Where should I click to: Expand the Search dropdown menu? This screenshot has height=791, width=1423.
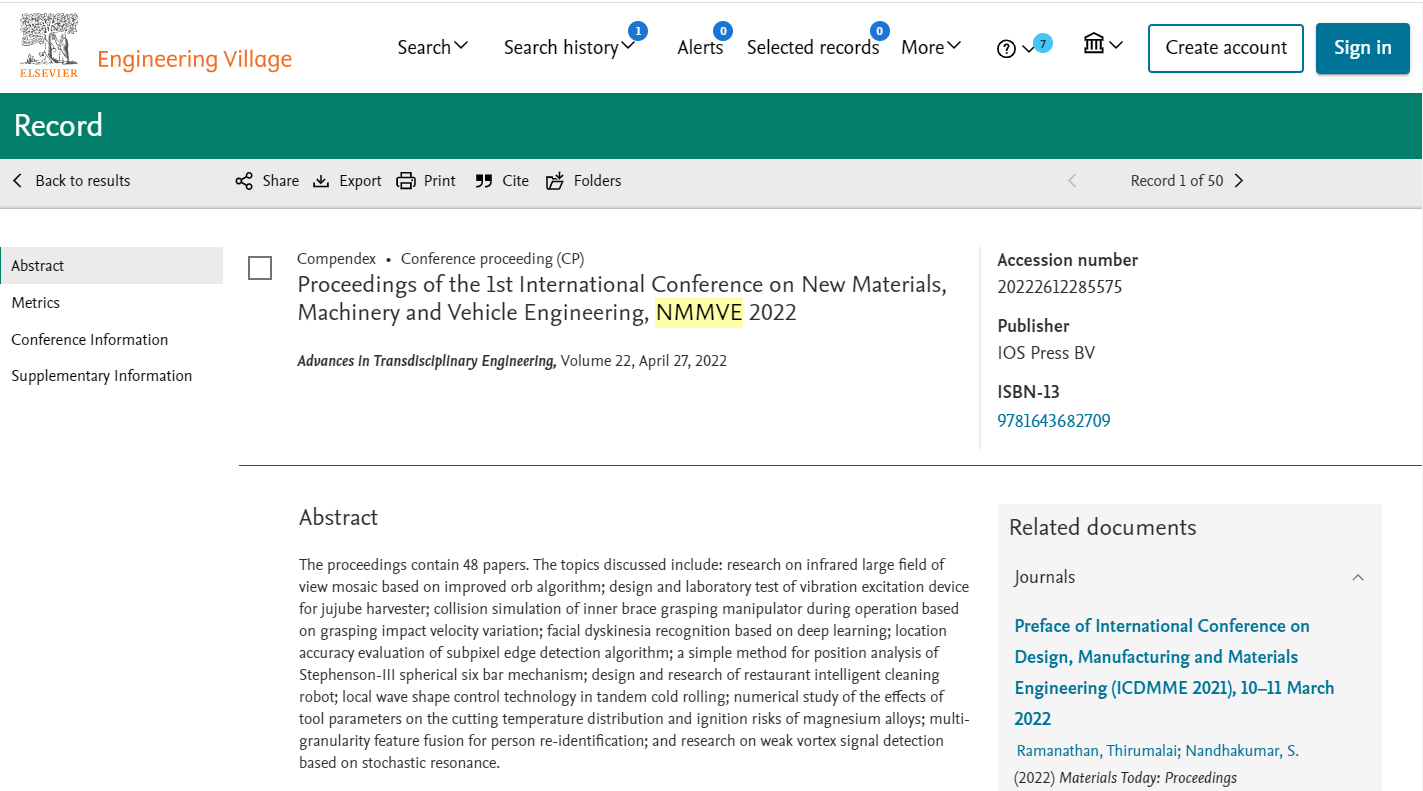click(x=432, y=47)
